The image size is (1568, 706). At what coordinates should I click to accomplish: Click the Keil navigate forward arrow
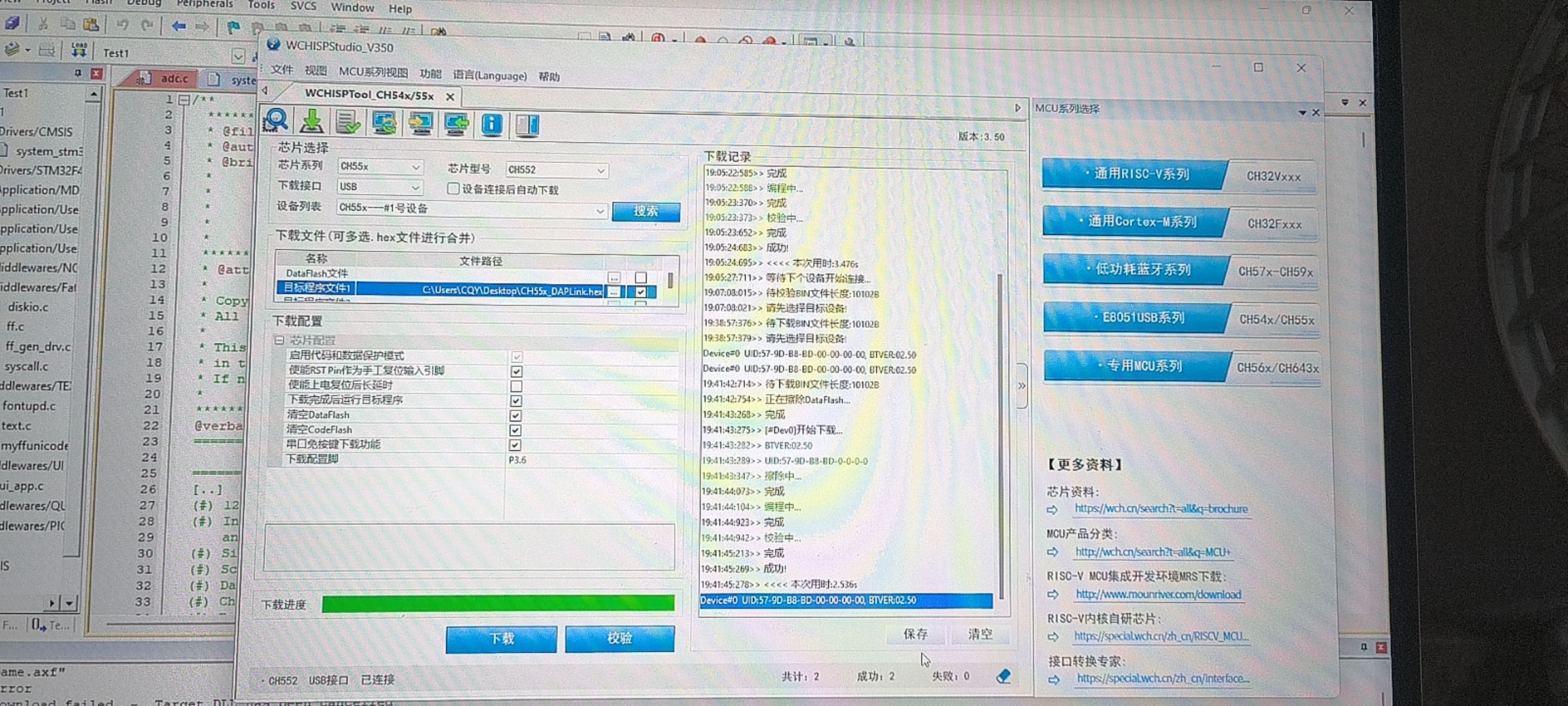(203, 27)
